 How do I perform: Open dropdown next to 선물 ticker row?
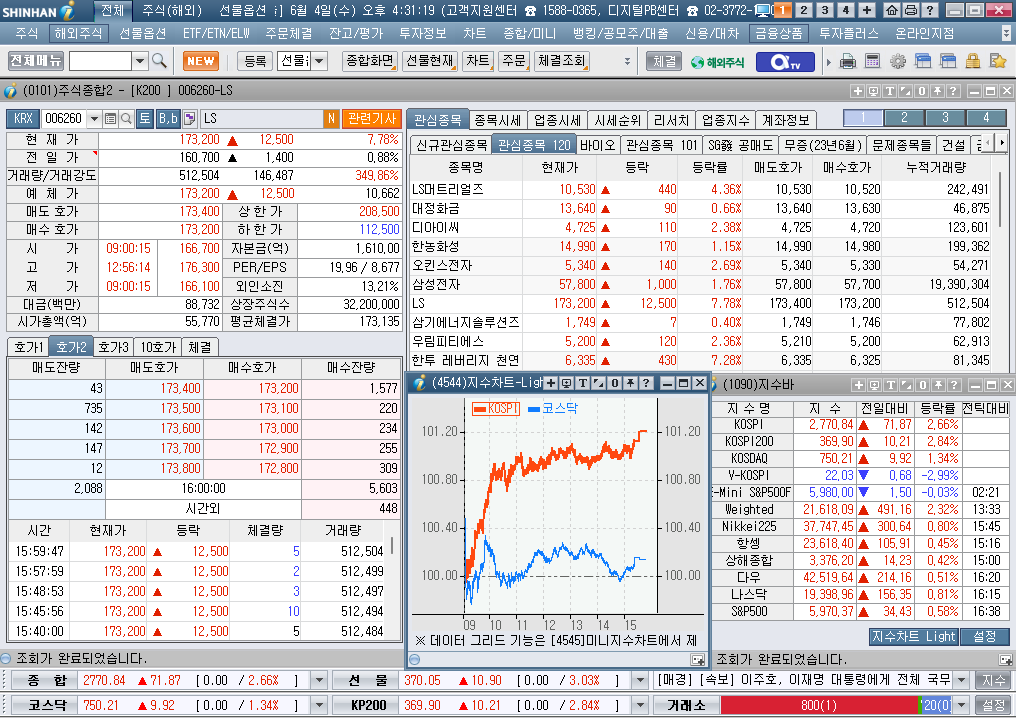pyautogui.click(x=640, y=680)
